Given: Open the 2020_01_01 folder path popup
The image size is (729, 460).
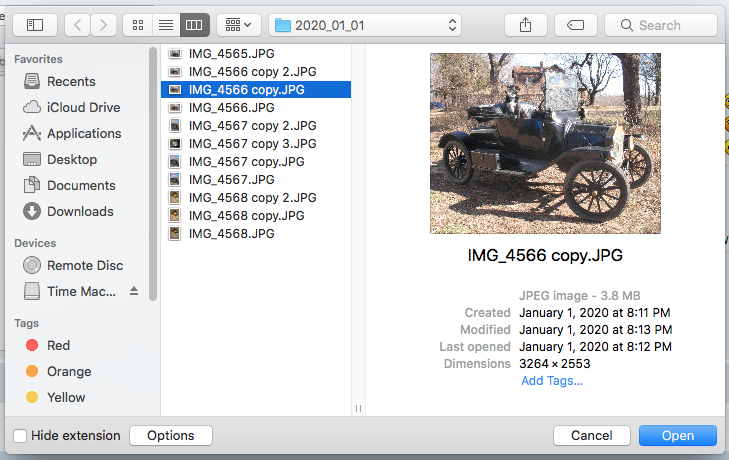Looking at the screenshot, I should tap(366, 25).
